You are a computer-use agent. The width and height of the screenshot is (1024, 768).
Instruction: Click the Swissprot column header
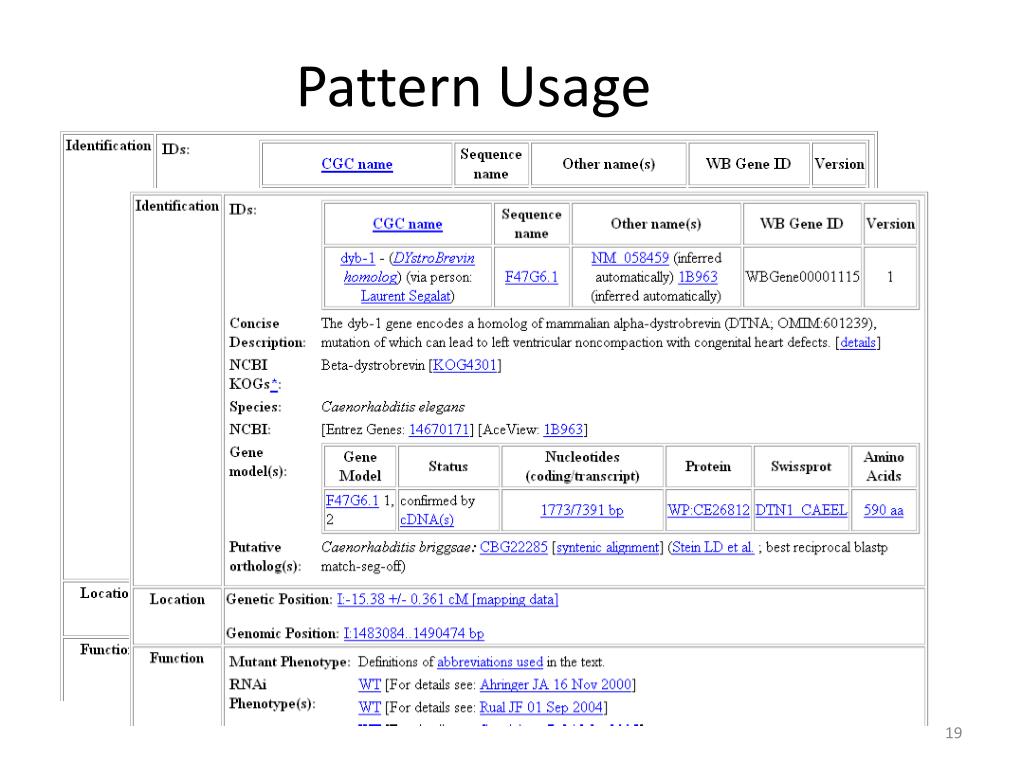pyautogui.click(x=801, y=466)
